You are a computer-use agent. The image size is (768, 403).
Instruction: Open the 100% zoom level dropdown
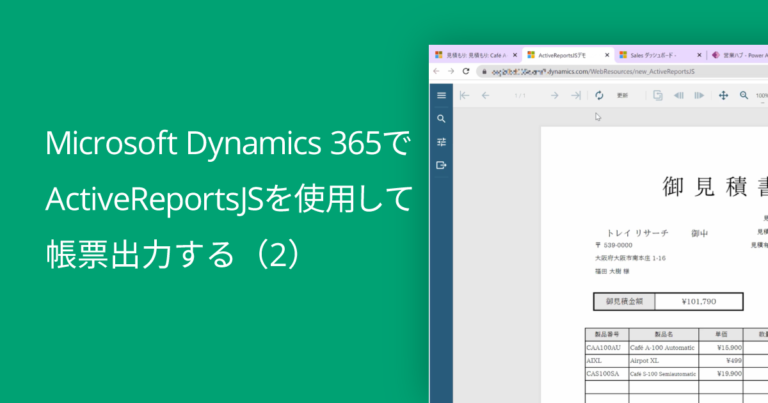pyautogui.click(x=762, y=96)
